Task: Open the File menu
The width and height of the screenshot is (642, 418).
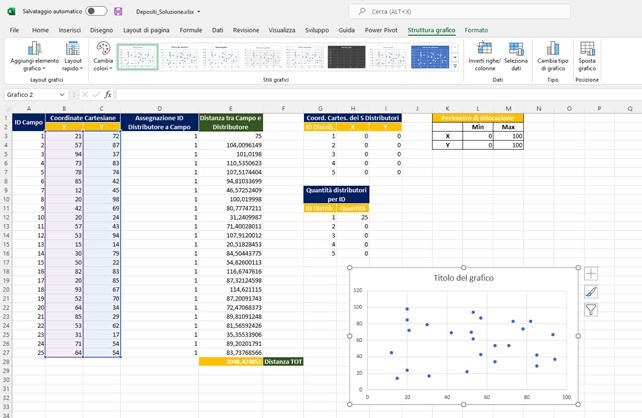Action: [14, 30]
